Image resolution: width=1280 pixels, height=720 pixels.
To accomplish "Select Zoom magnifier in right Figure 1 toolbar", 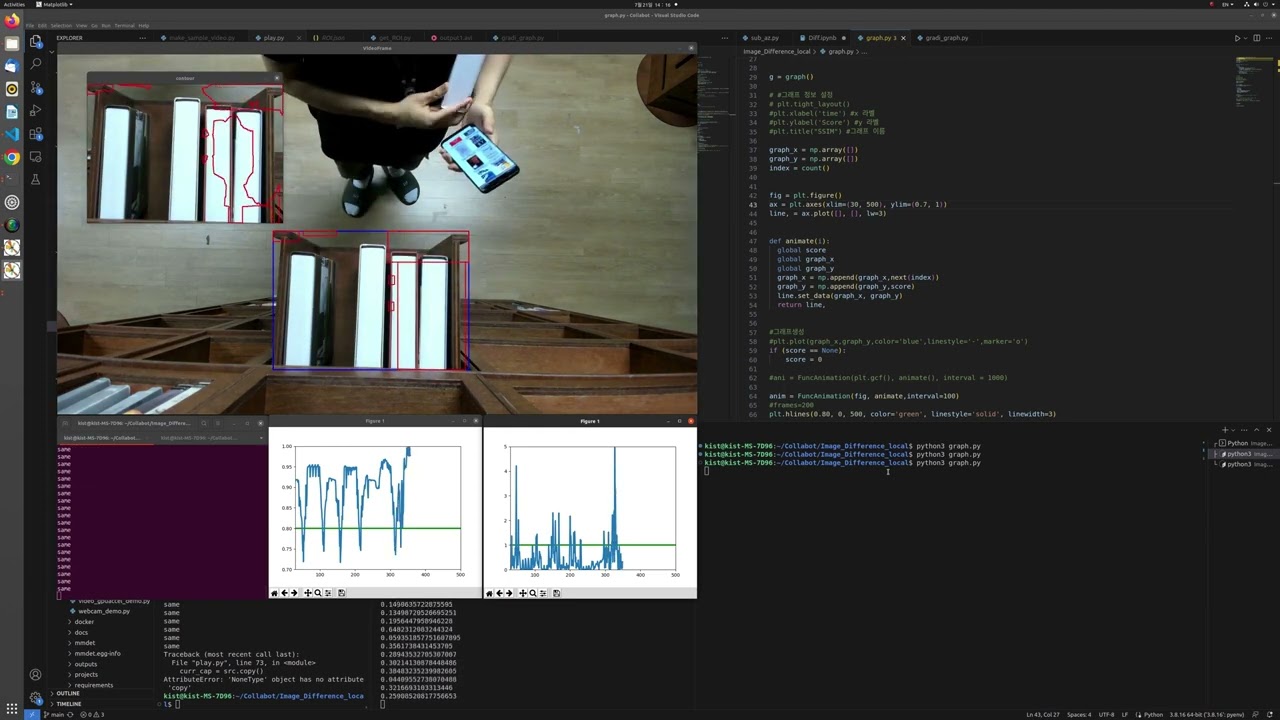I will (x=533, y=593).
